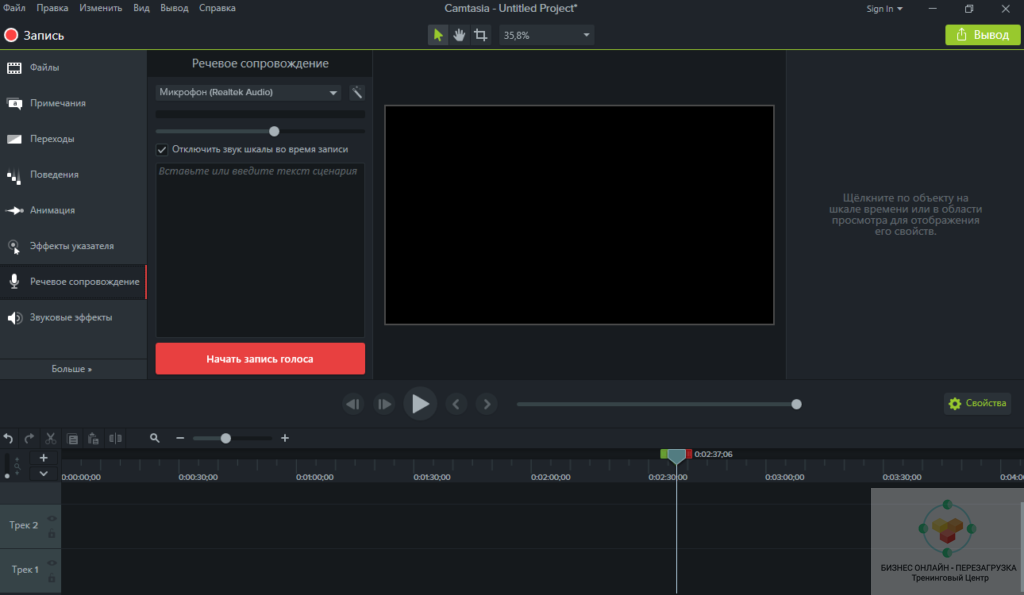The width and height of the screenshot is (1024, 595).
Task: Click "Начать запись голоса" button
Action: click(260, 359)
